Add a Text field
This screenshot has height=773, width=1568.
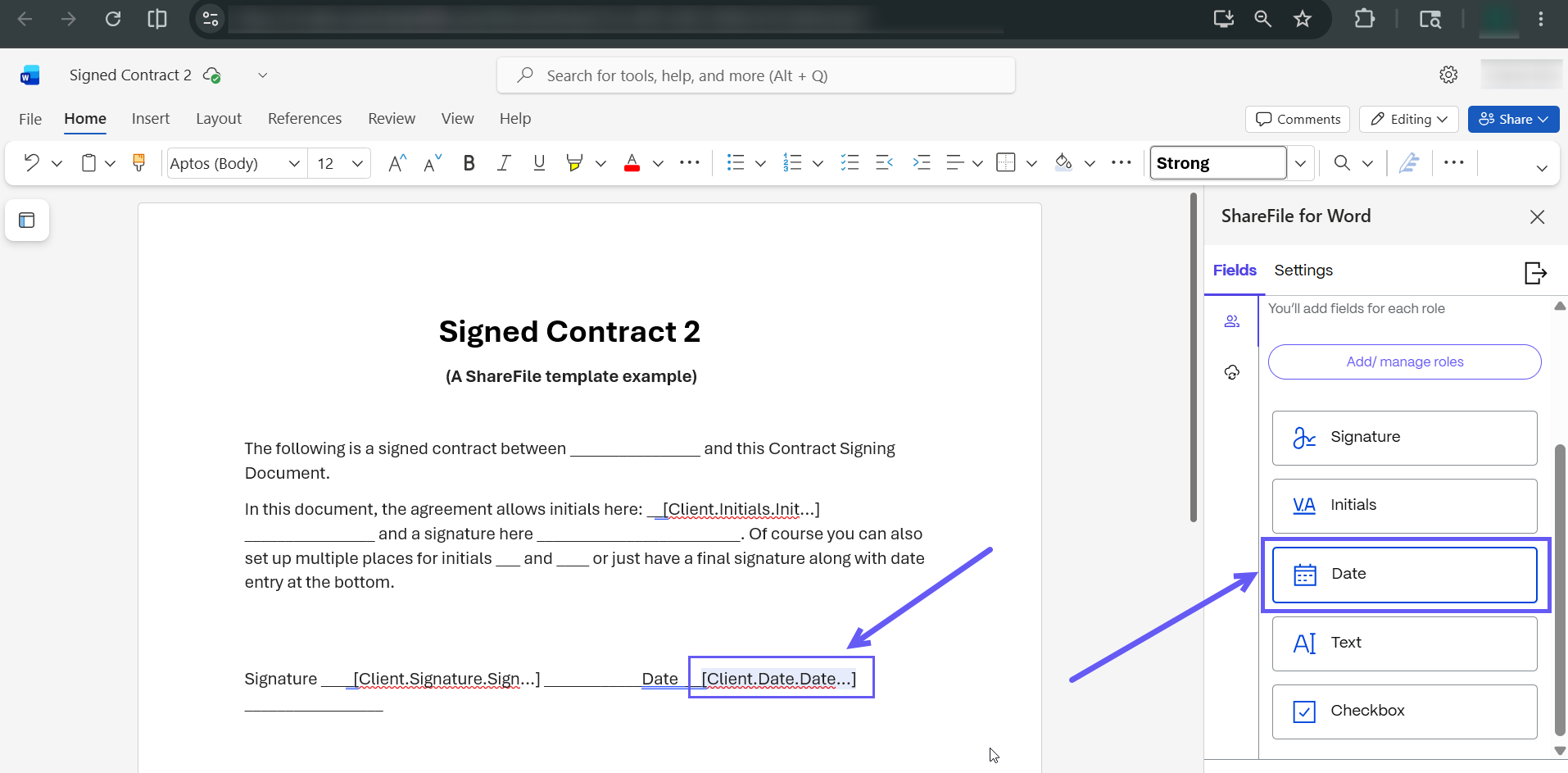click(x=1405, y=643)
